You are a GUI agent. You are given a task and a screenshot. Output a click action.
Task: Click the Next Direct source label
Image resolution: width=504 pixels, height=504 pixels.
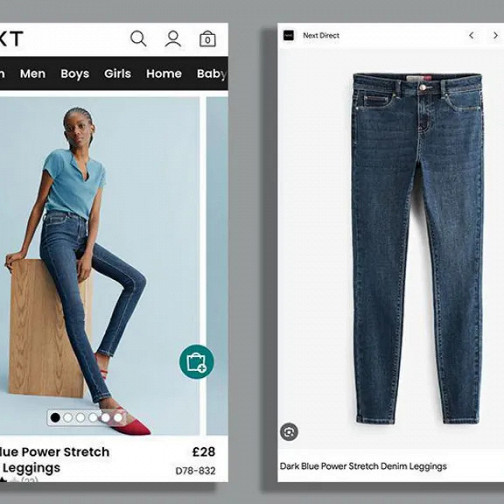pos(321,35)
